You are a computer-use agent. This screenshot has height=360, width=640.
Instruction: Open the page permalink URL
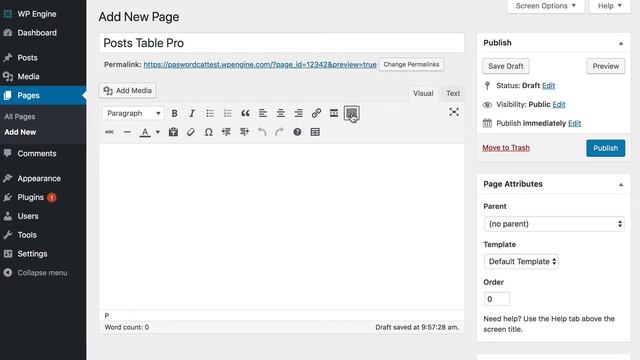click(260, 64)
